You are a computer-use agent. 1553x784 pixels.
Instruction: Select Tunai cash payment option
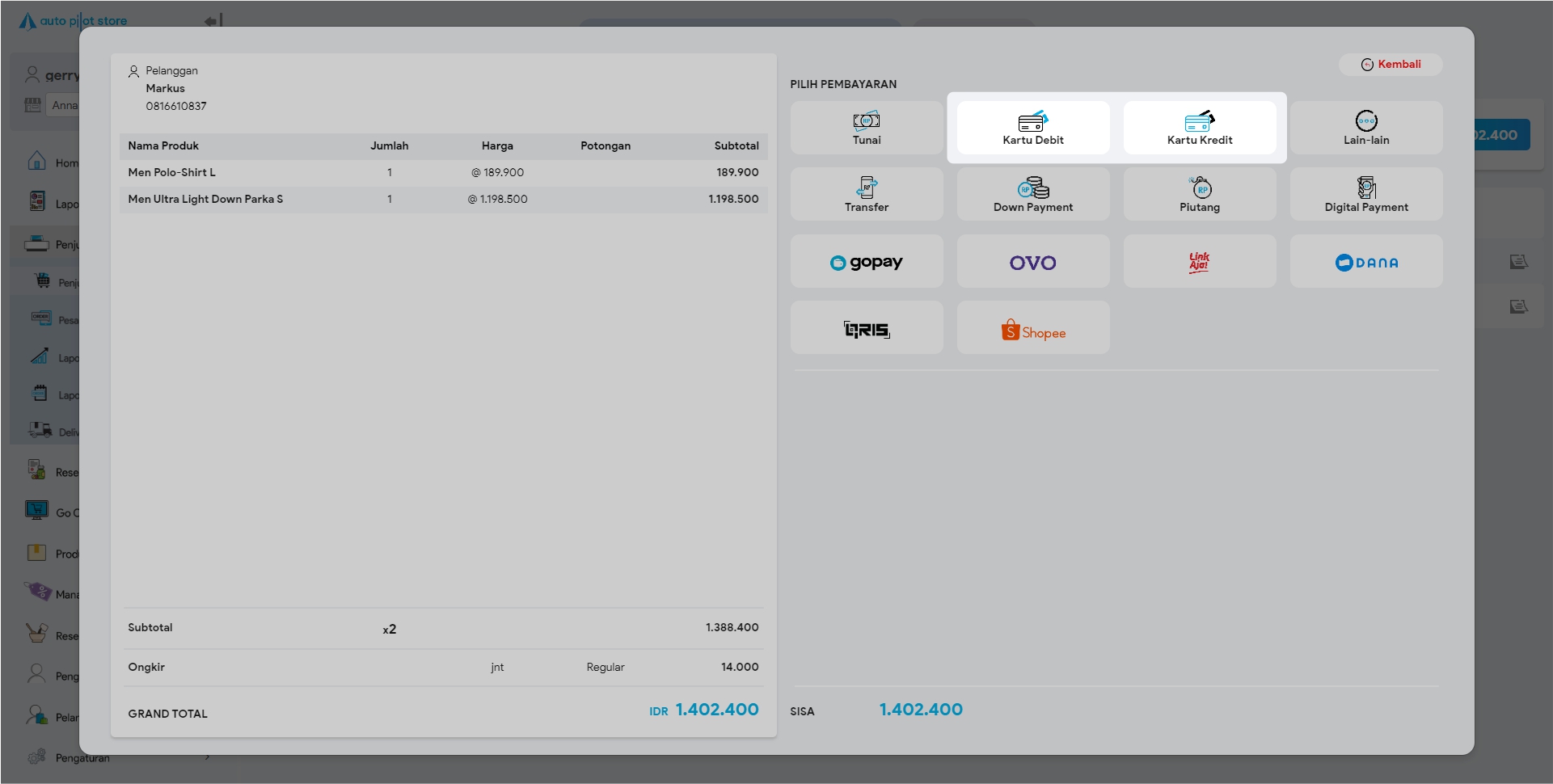[x=866, y=128]
